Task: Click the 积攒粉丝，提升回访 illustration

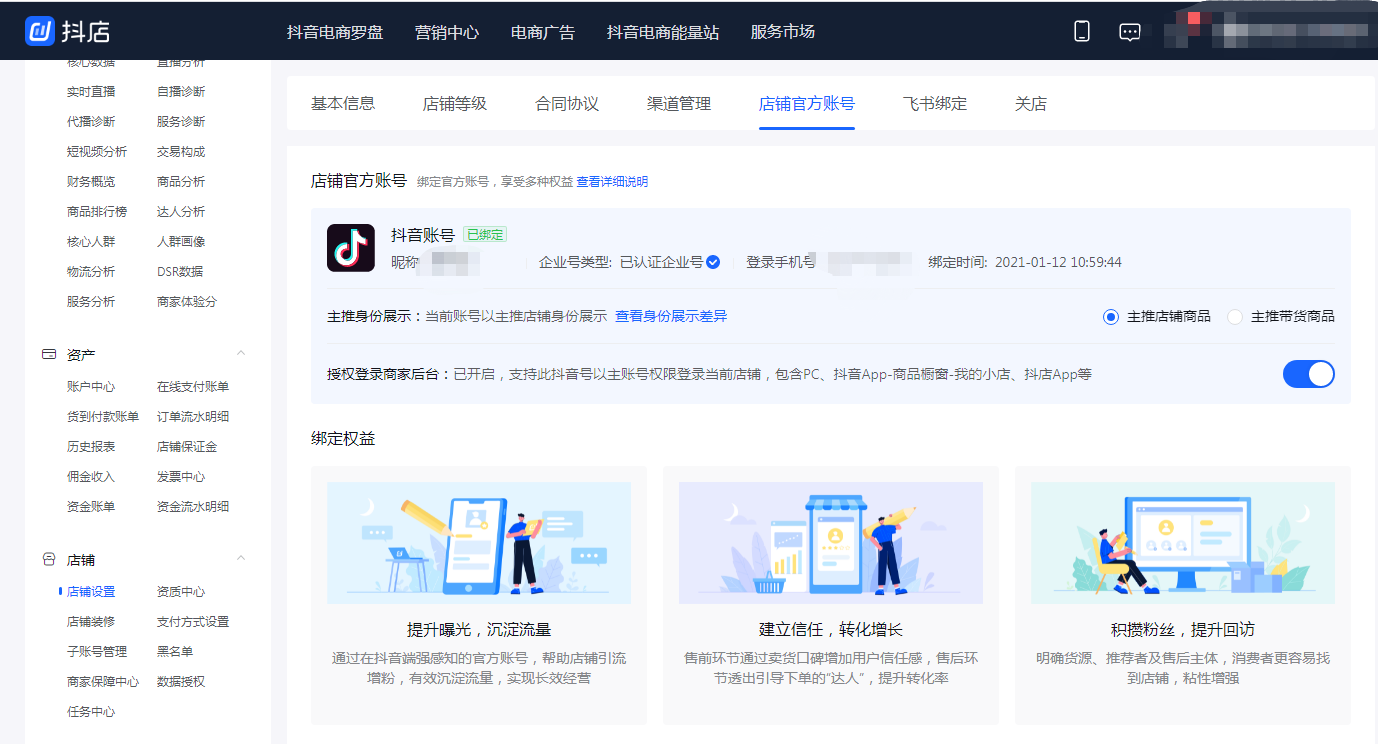Action: pyautogui.click(x=1183, y=543)
